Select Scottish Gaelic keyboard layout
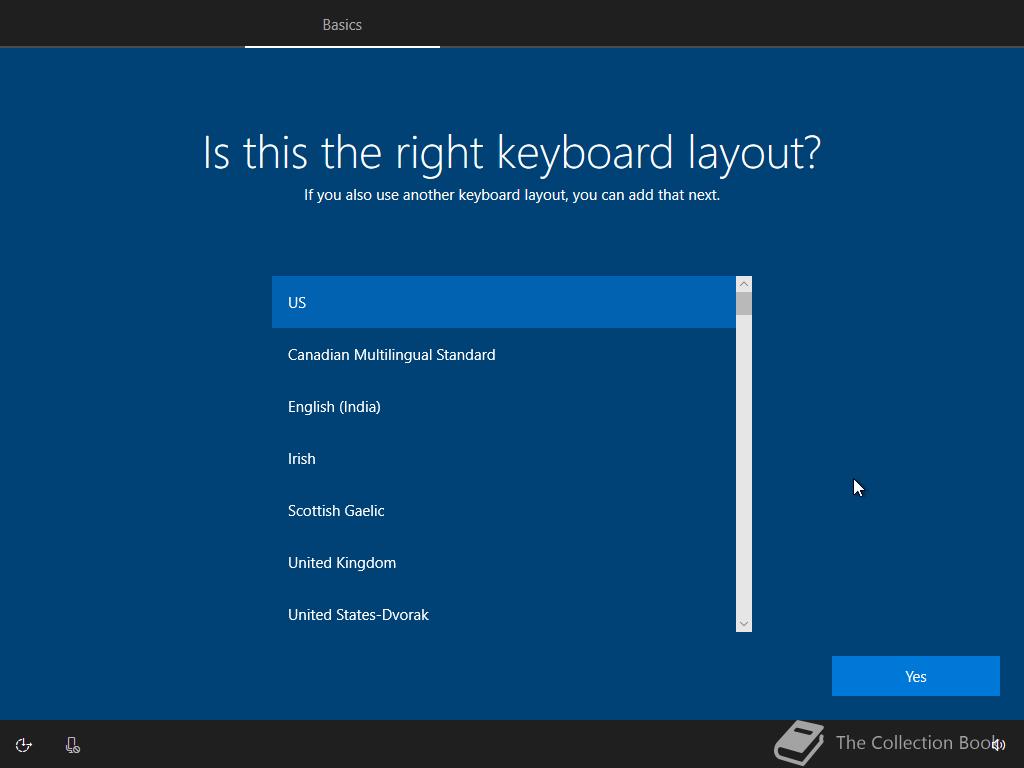 point(504,511)
